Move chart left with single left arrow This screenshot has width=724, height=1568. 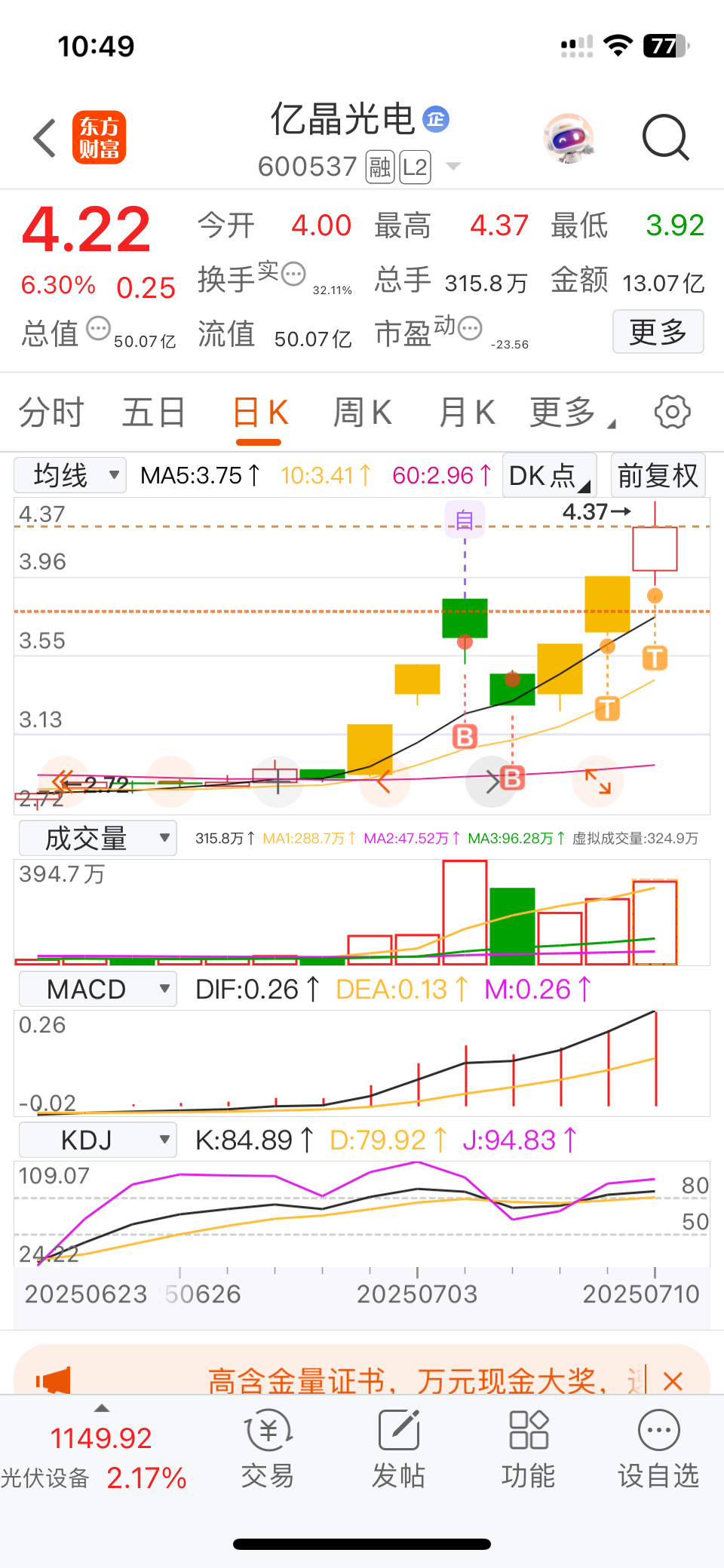[385, 781]
